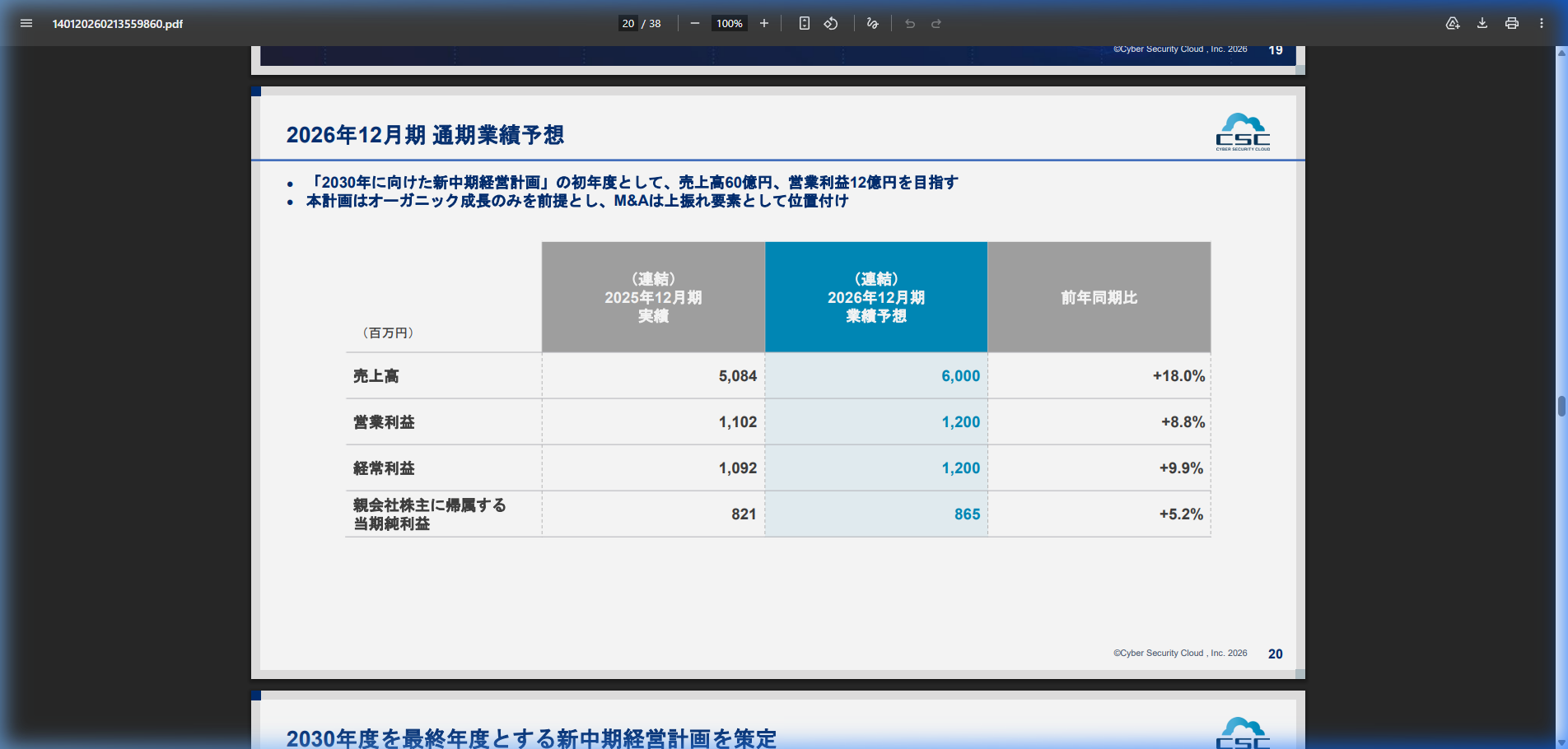
Task: Zoom out with the minus icon
Action: 695,23
